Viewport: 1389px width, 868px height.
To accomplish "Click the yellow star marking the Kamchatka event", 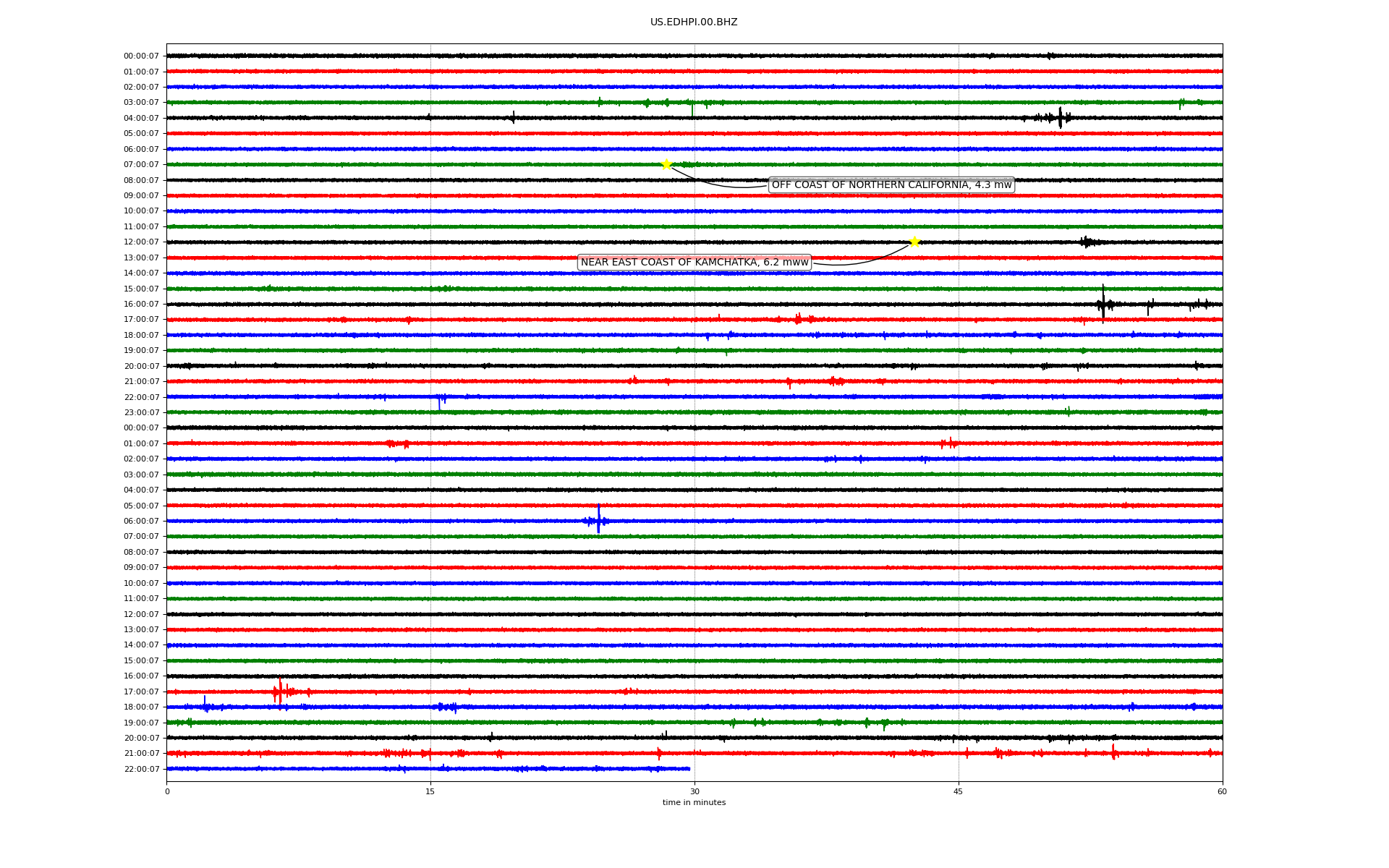I will pos(914,242).
